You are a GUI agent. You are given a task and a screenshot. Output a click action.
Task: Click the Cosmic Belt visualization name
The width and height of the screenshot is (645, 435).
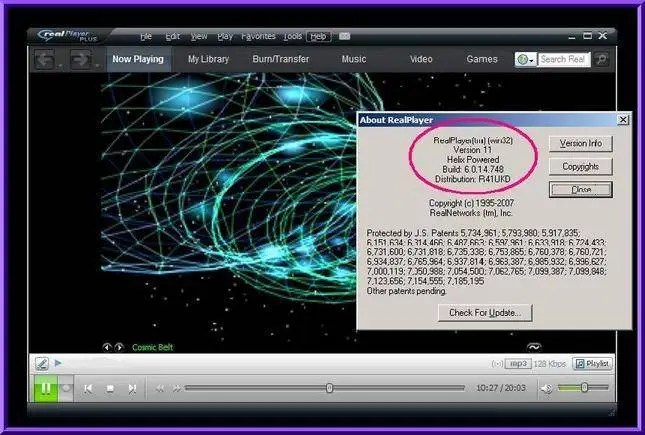tap(153, 347)
